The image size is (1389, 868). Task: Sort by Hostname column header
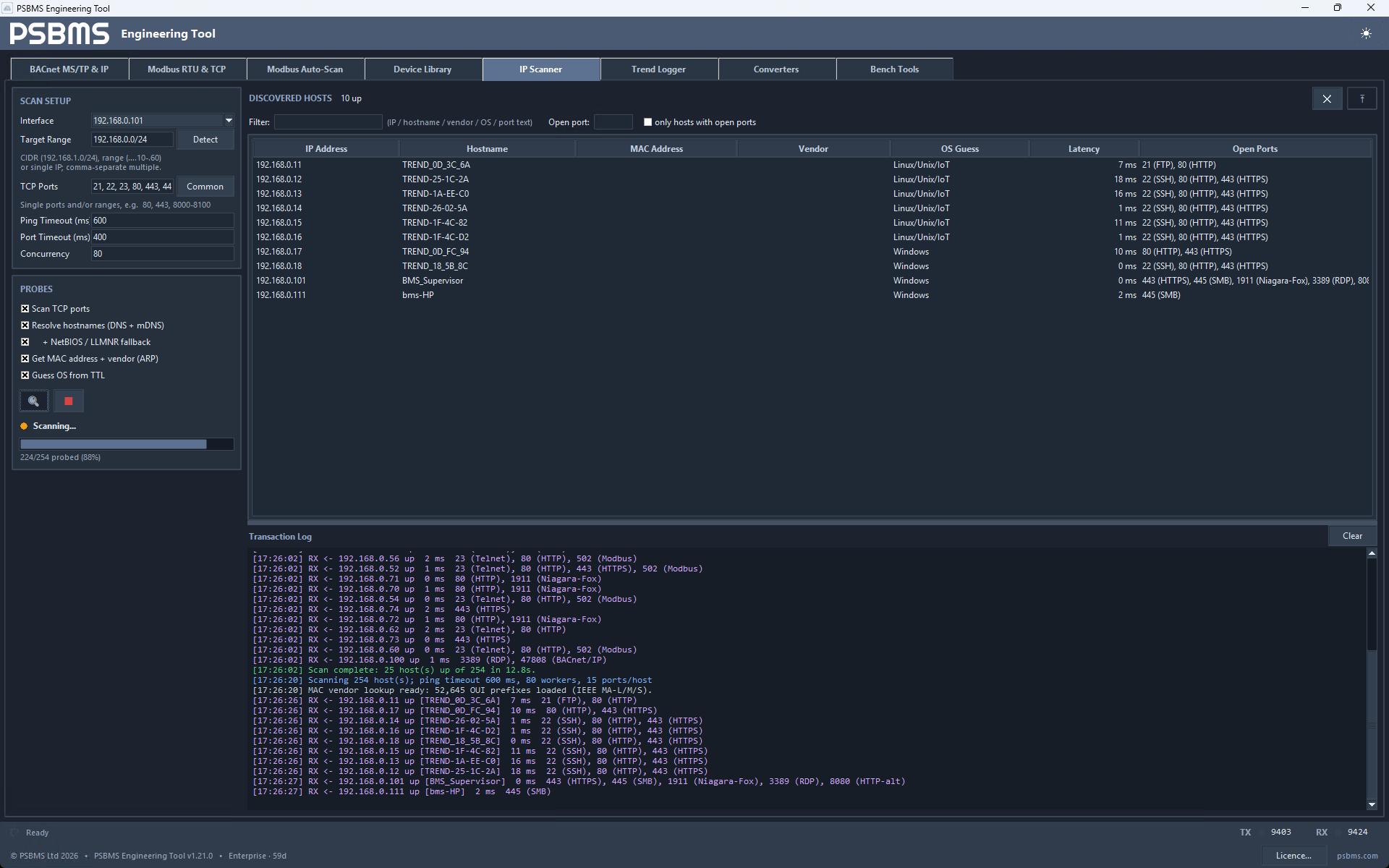coord(487,149)
